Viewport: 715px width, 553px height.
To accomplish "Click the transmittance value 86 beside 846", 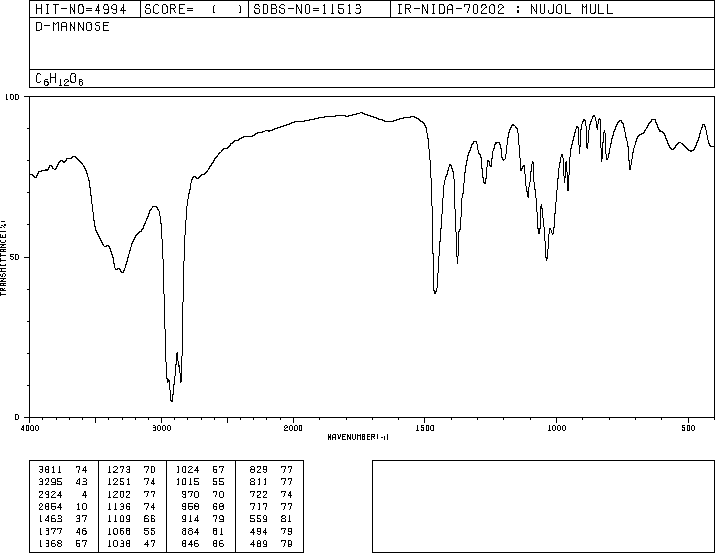I will tap(218, 543).
